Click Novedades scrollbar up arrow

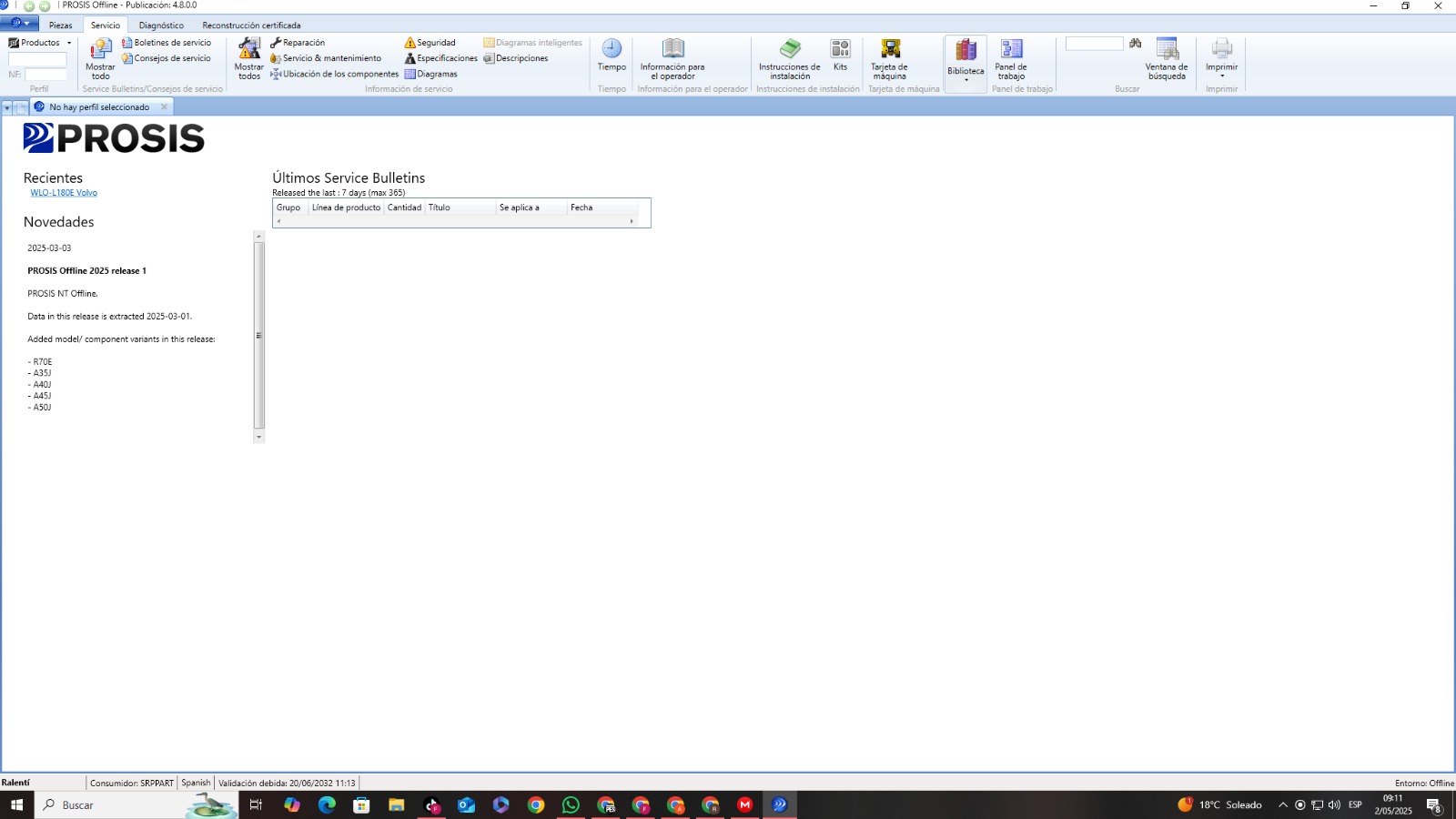tap(259, 237)
